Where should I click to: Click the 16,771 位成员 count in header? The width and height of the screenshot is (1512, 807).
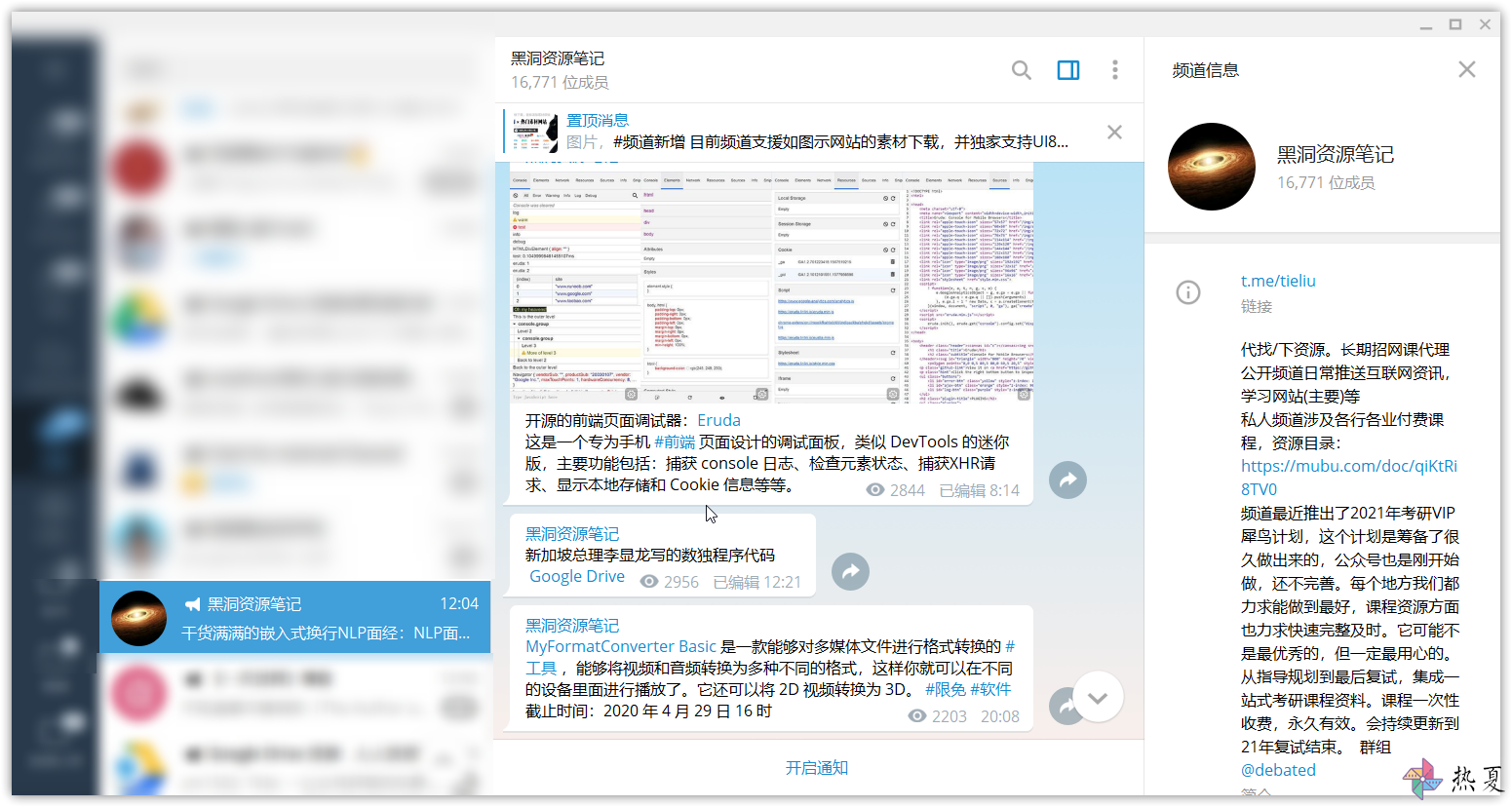(560, 83)
